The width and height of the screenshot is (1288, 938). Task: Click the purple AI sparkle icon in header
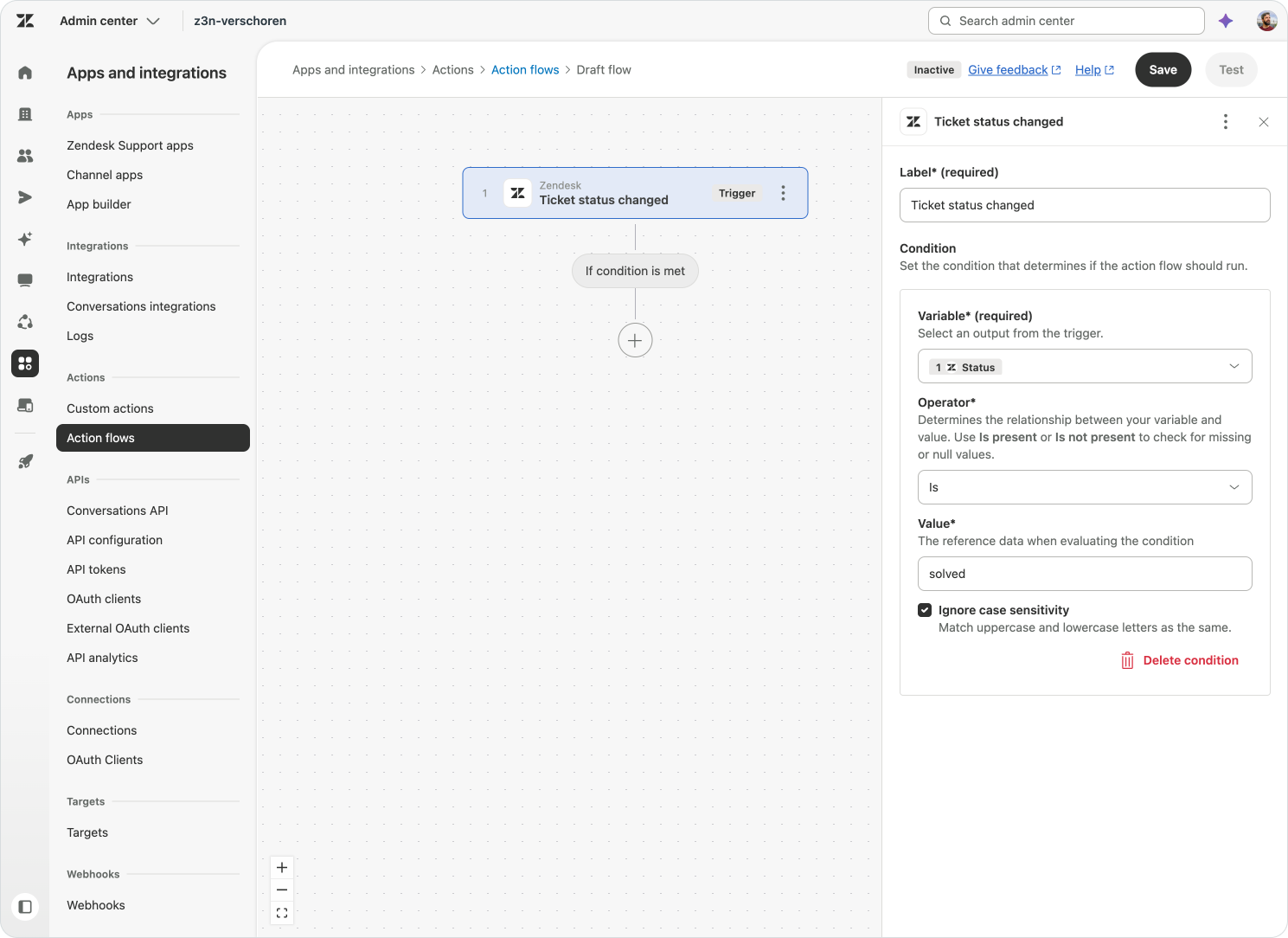point(1226,21)
